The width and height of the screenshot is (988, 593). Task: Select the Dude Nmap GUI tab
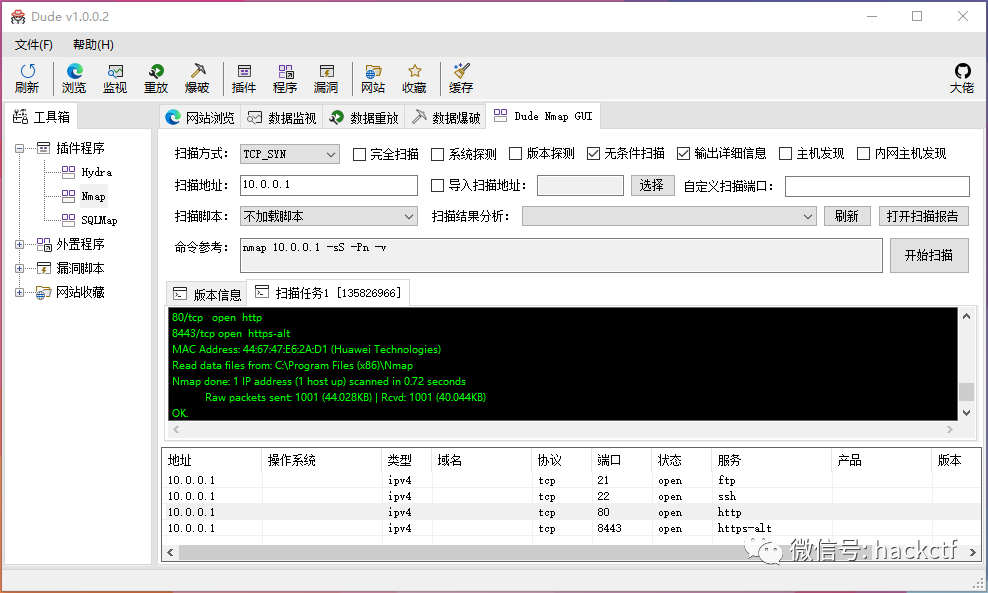543,116
